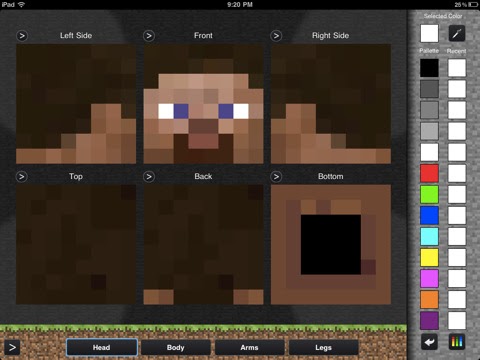Expand the Bottom view arrow
The width and height of the screenshot is (480, 360).
click(x=276, y=176)
